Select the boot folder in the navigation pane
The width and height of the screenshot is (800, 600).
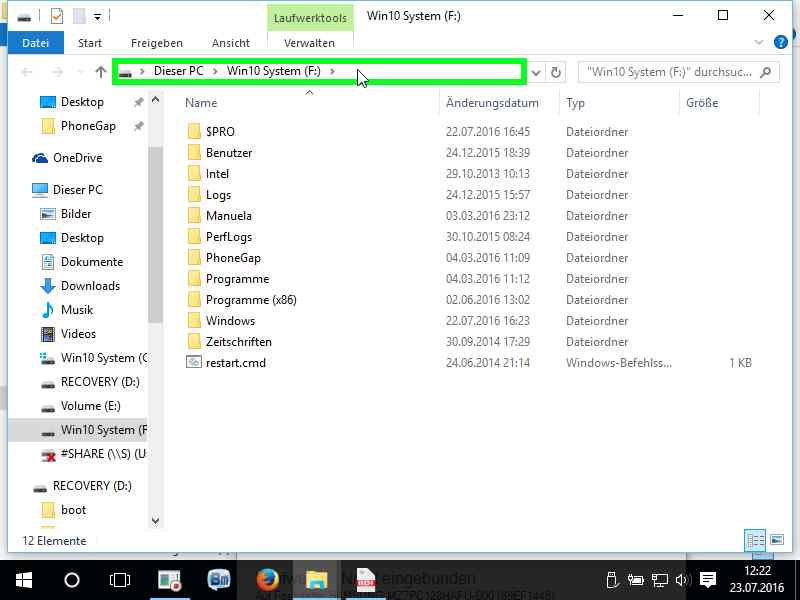pyautogui.click(x=73, y=510)
